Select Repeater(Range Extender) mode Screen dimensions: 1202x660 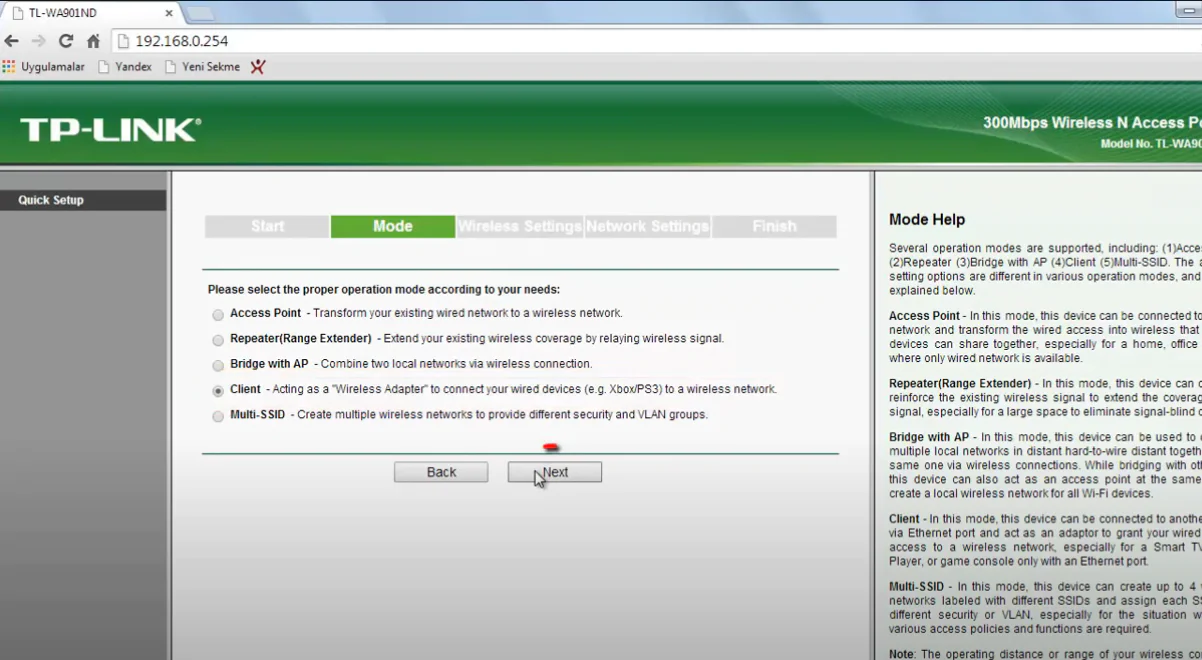tap(218, 340)
